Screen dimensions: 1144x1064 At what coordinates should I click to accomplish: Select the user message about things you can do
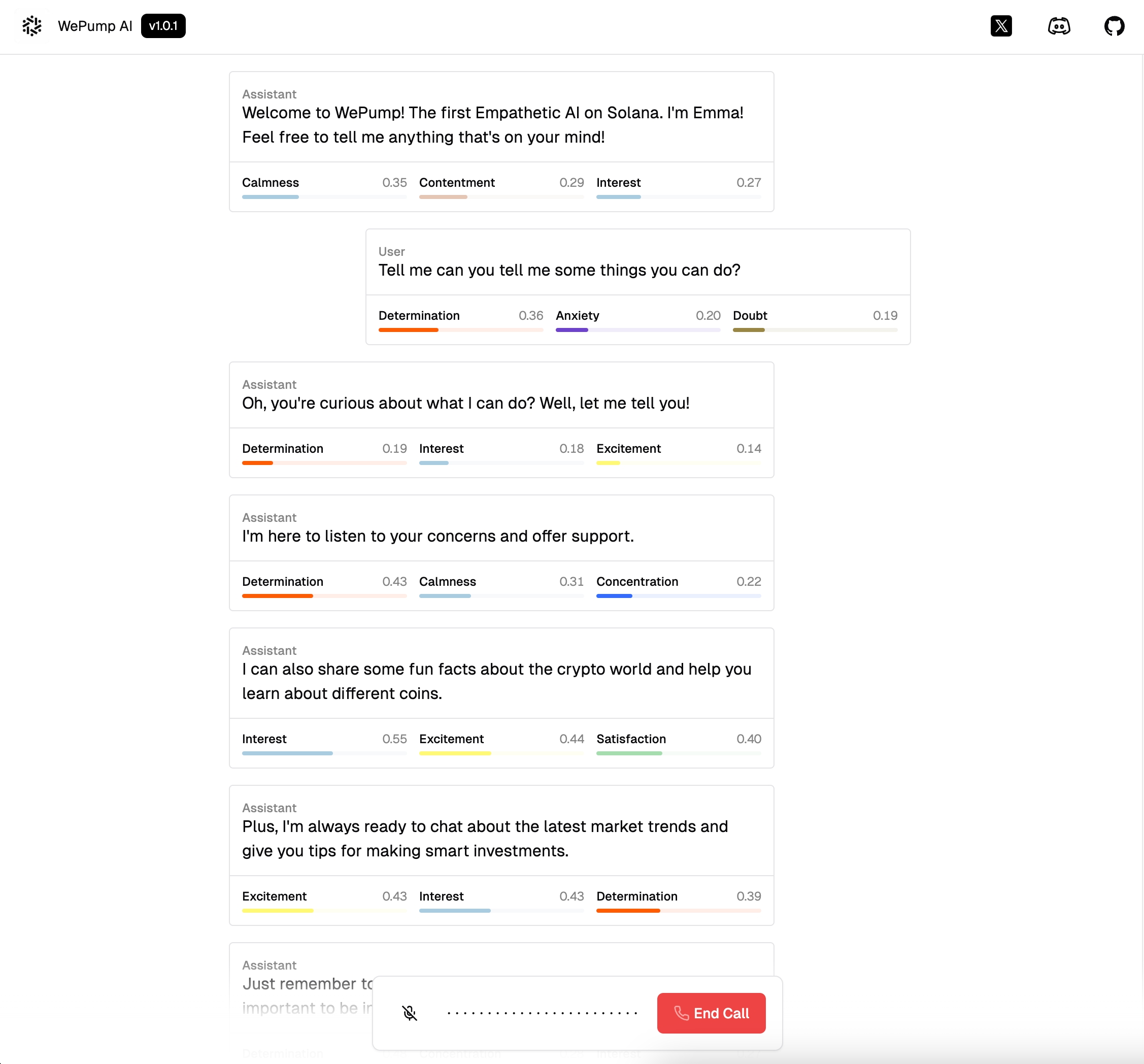[x=559, y=270]
